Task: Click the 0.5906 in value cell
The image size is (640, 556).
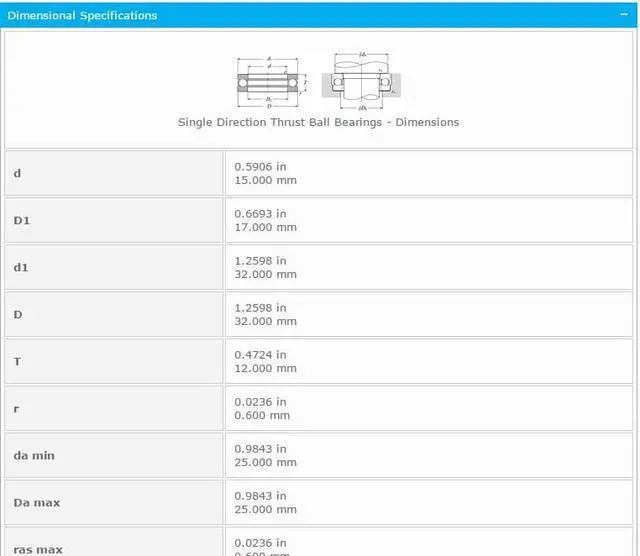Action: [x=260, y=167]
